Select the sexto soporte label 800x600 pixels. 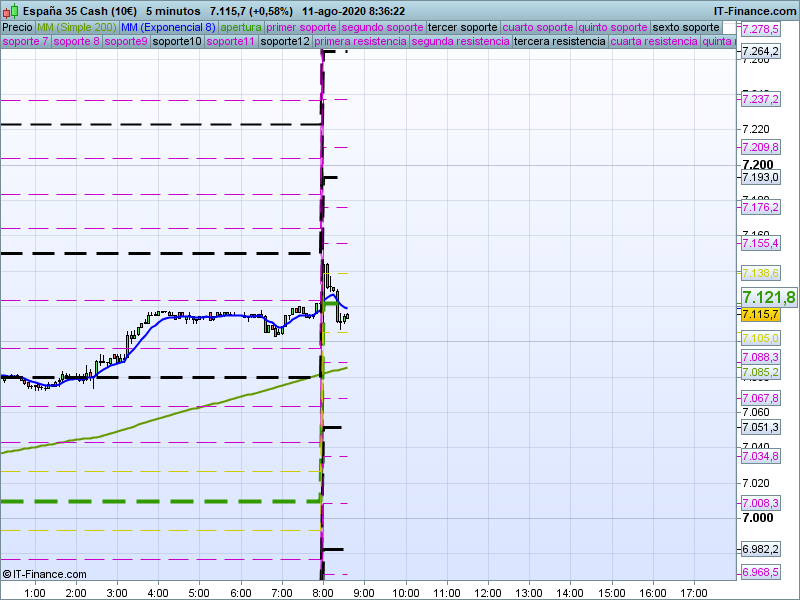pos(685,27)
